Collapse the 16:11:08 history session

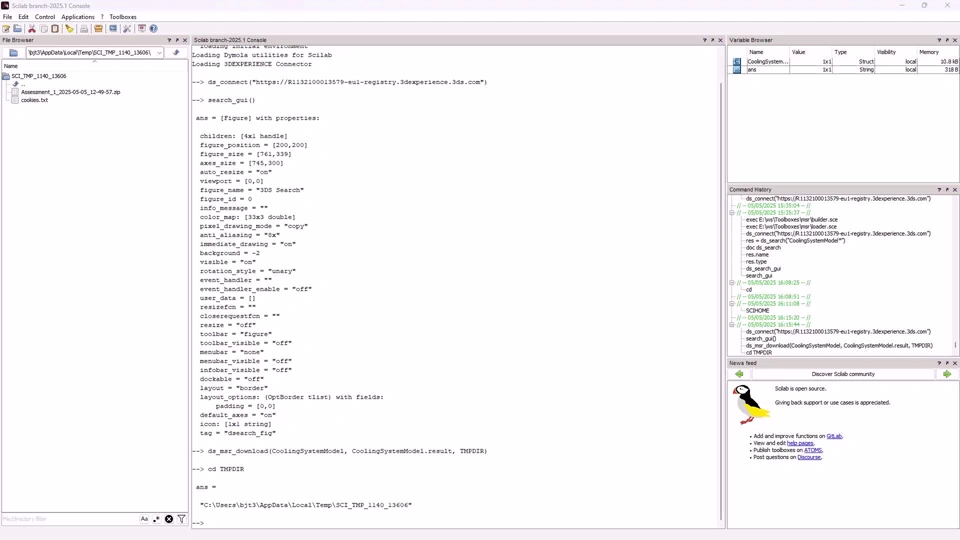pyautogui.click(x=732, y=304)
